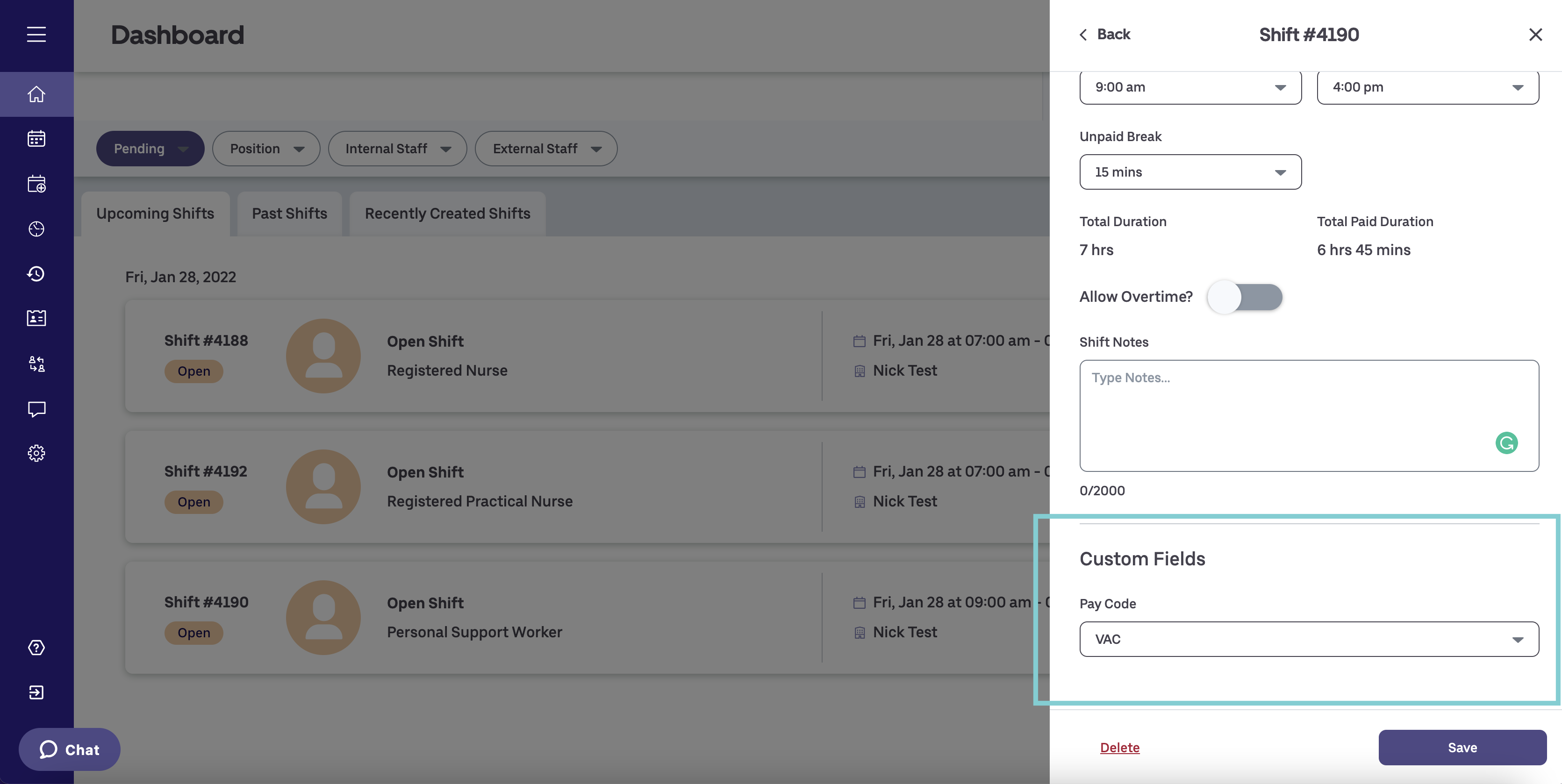Click the home icon in sidebar
1562x784 pixels.
36,94
